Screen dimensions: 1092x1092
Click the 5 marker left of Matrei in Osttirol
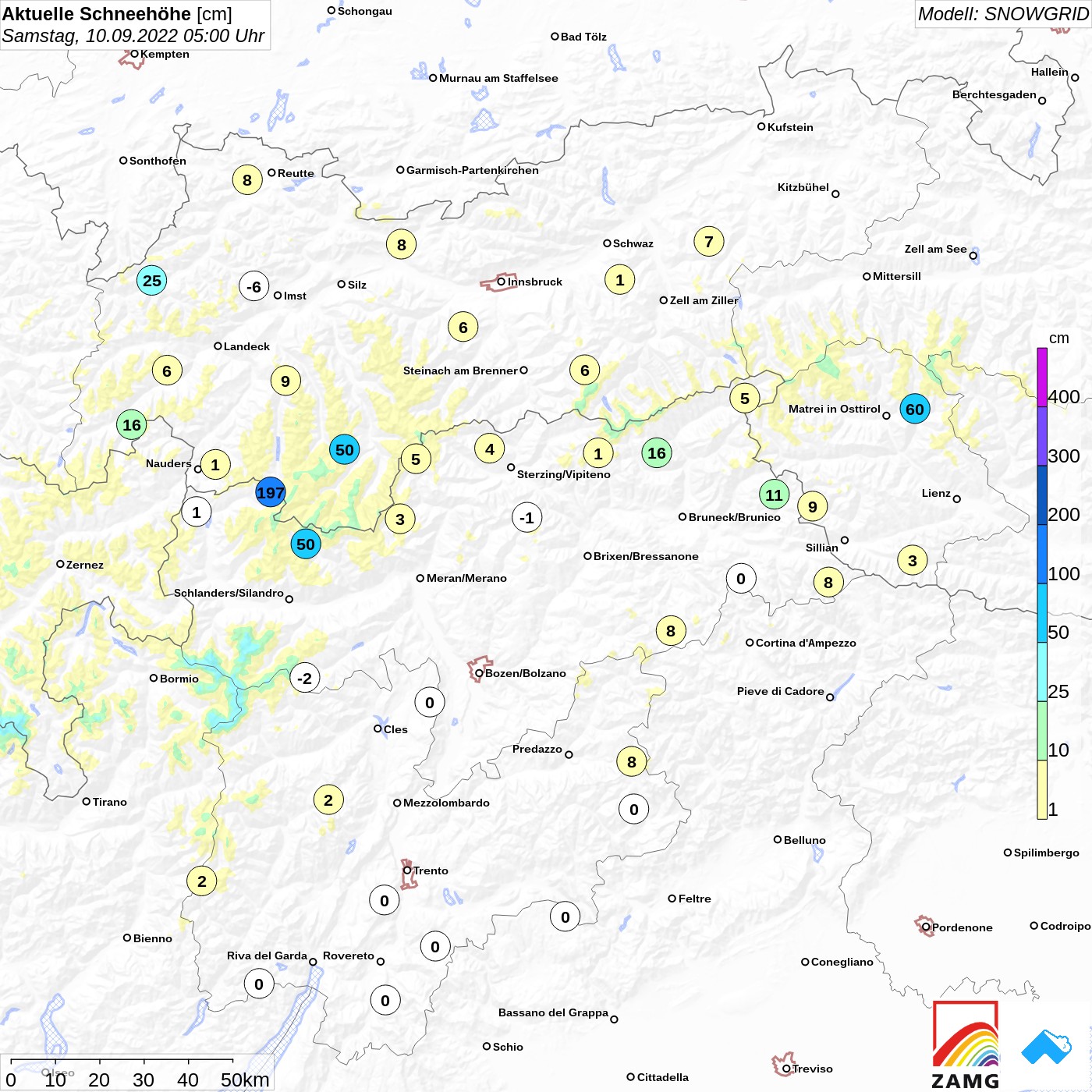point(745,399)
